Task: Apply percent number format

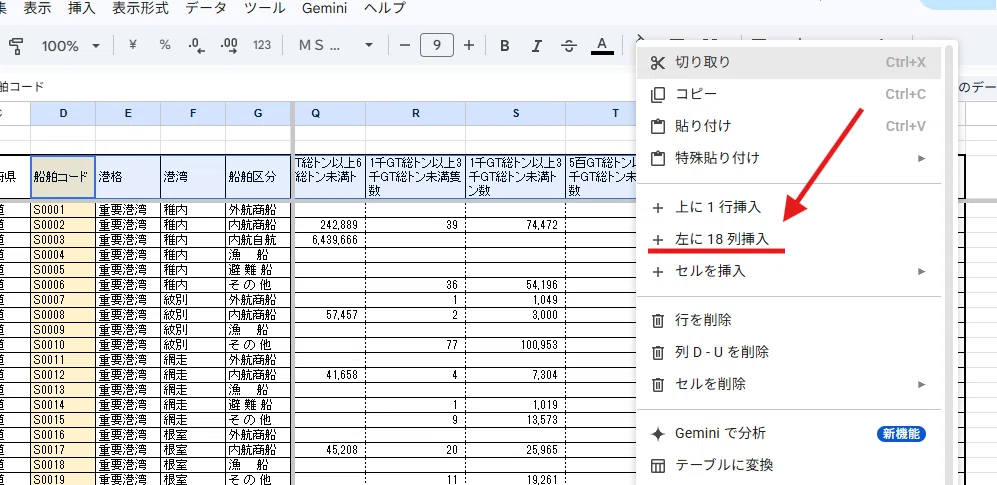Action: [165, 45]
